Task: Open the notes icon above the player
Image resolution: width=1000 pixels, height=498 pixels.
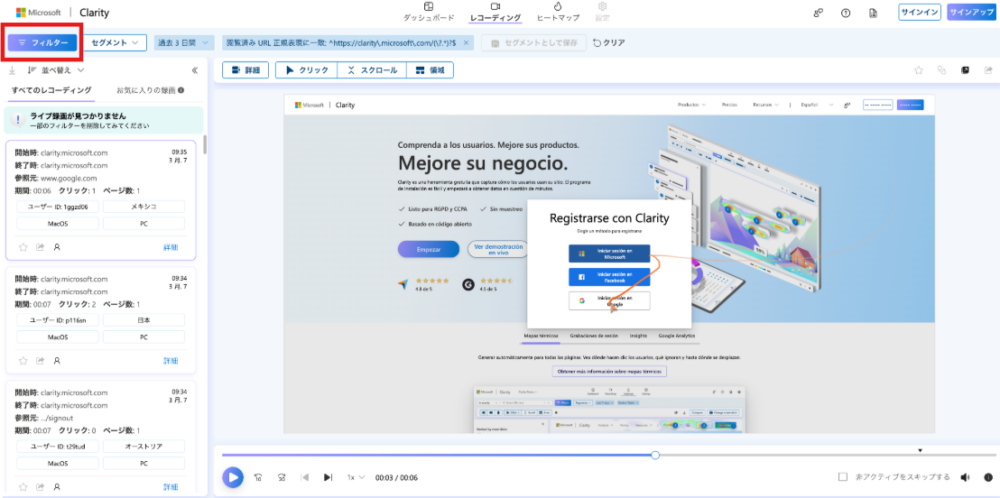Action: [x=965, y=70]
